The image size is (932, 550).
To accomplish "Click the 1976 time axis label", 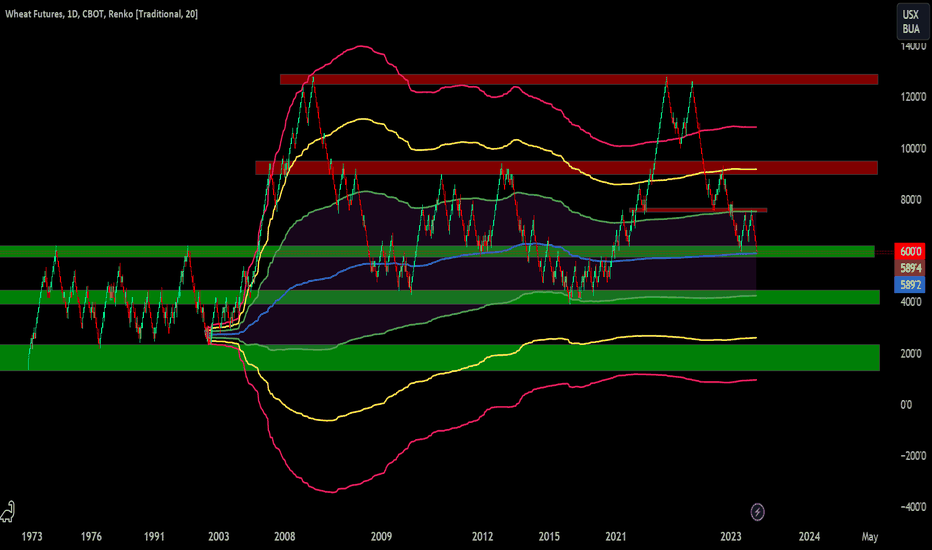I will click(x=91, y=536).
